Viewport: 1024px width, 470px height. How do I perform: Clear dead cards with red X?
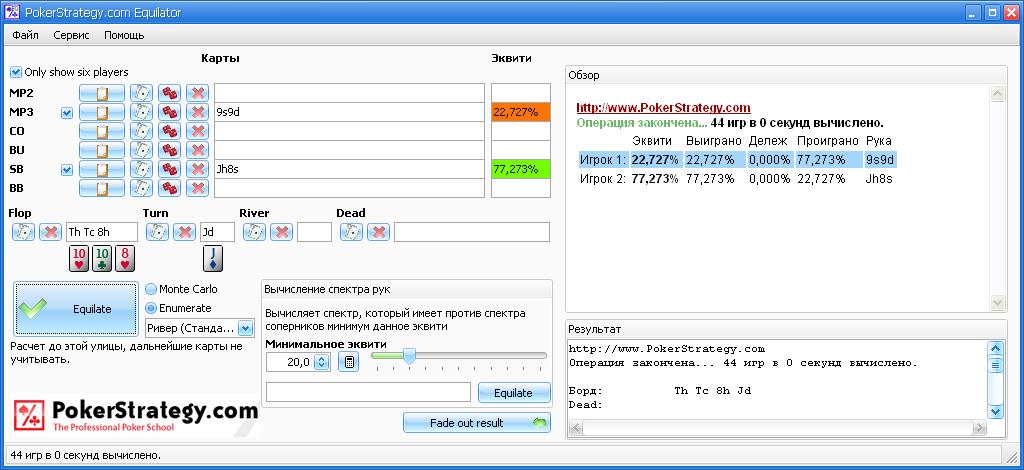[378, 232]
